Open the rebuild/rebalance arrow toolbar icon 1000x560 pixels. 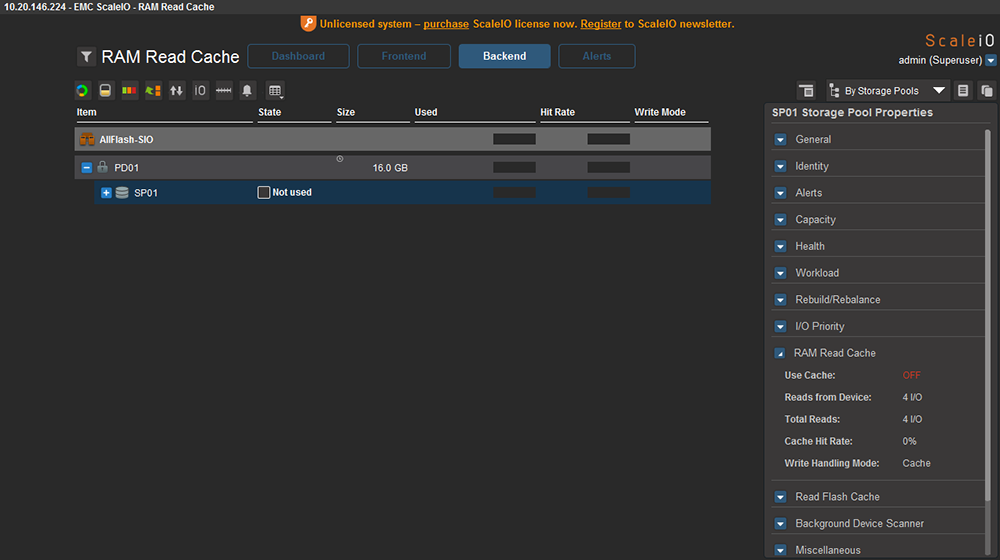click(x=153, y=91)
